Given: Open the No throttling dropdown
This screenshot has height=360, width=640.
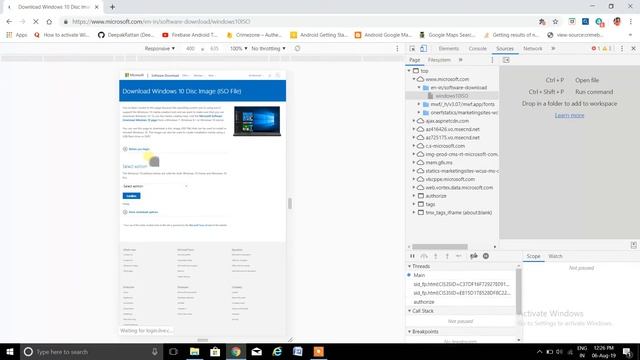Looking at the screenshot, I should pos(268,49).
